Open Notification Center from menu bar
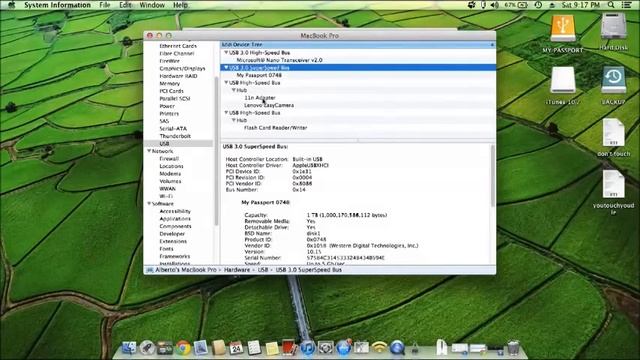The width and height of the screenshot is (640, 360). pyautogui.click(x=627, y=5)
